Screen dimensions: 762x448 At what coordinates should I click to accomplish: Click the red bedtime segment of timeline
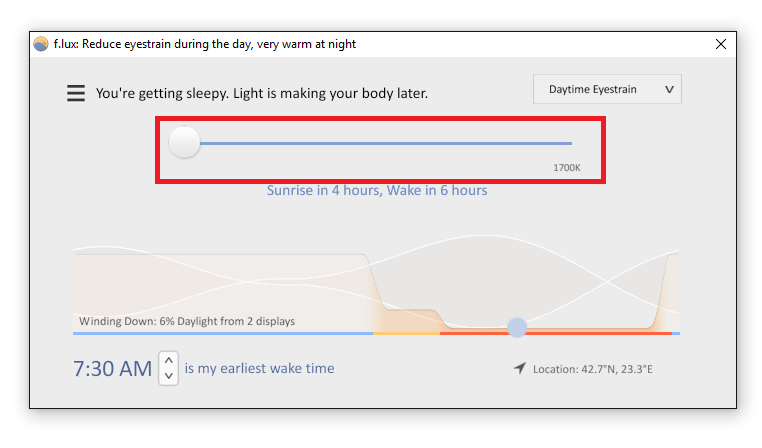[555, 333]
